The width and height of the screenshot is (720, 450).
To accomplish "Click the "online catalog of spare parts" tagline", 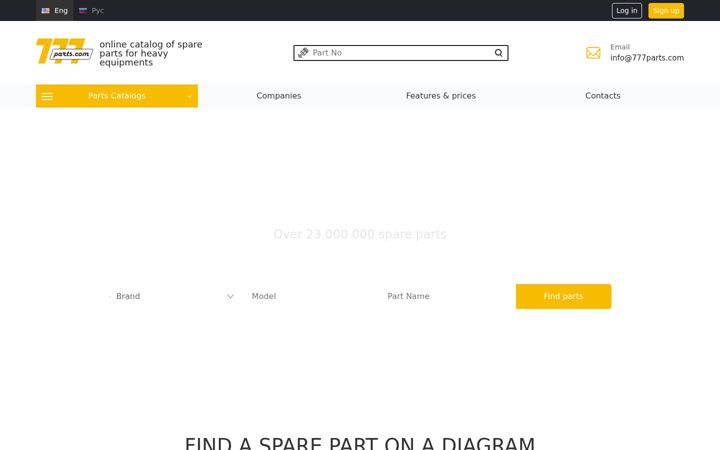I will [x=151, y=53].
